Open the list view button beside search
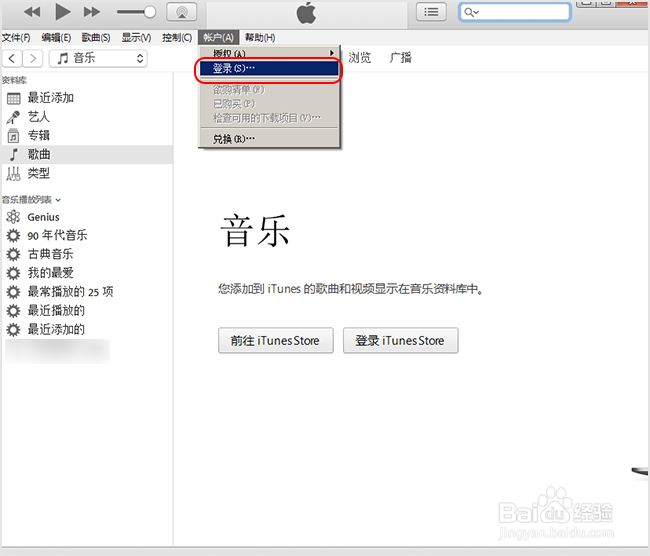The width and height of the screenshot is (650, 556). point(431,12)
